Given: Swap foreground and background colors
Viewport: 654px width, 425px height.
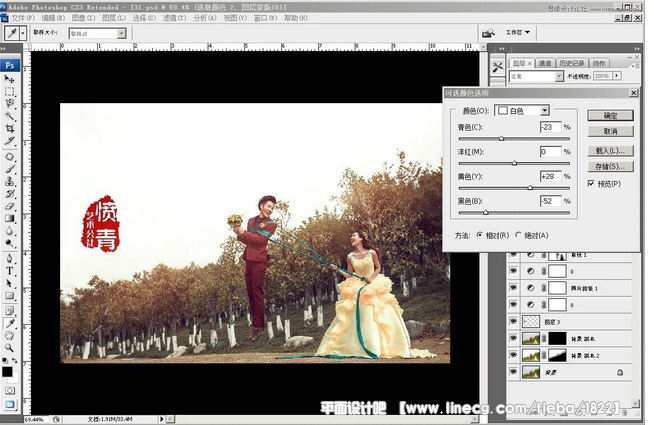Looking at the screenshot, I should coord(15,360).
